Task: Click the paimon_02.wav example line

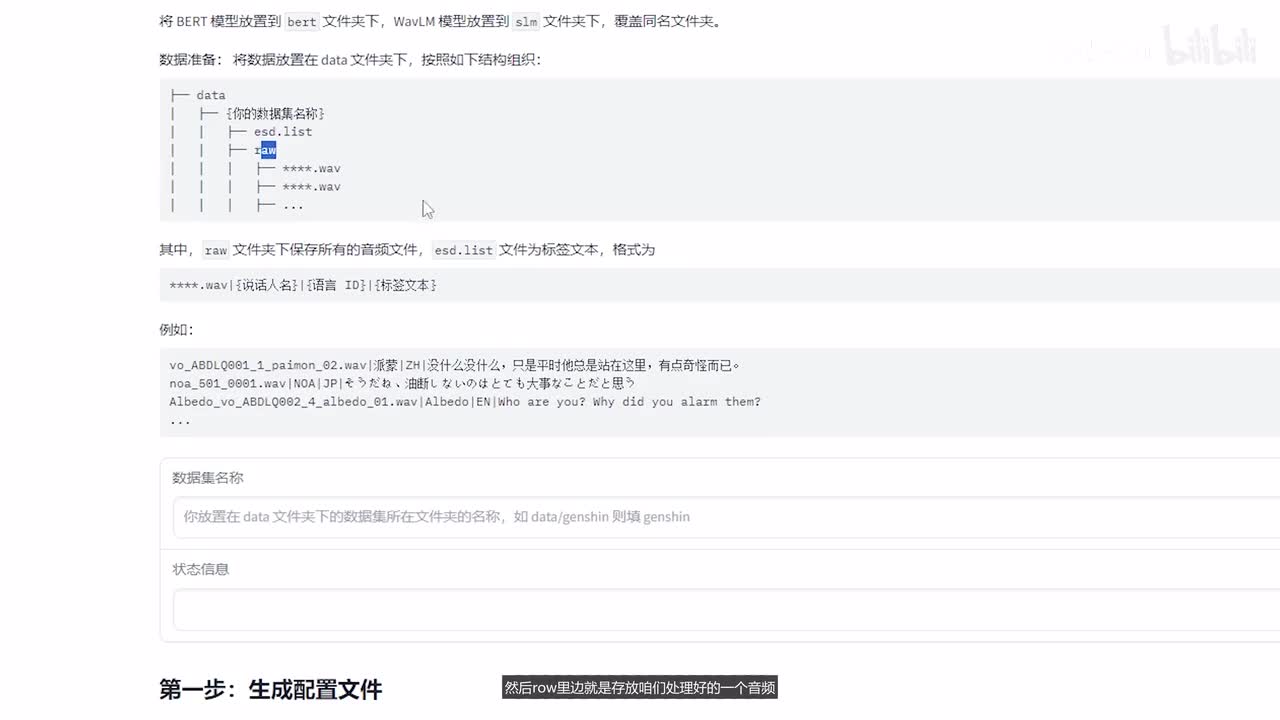Action: (455, 365)
